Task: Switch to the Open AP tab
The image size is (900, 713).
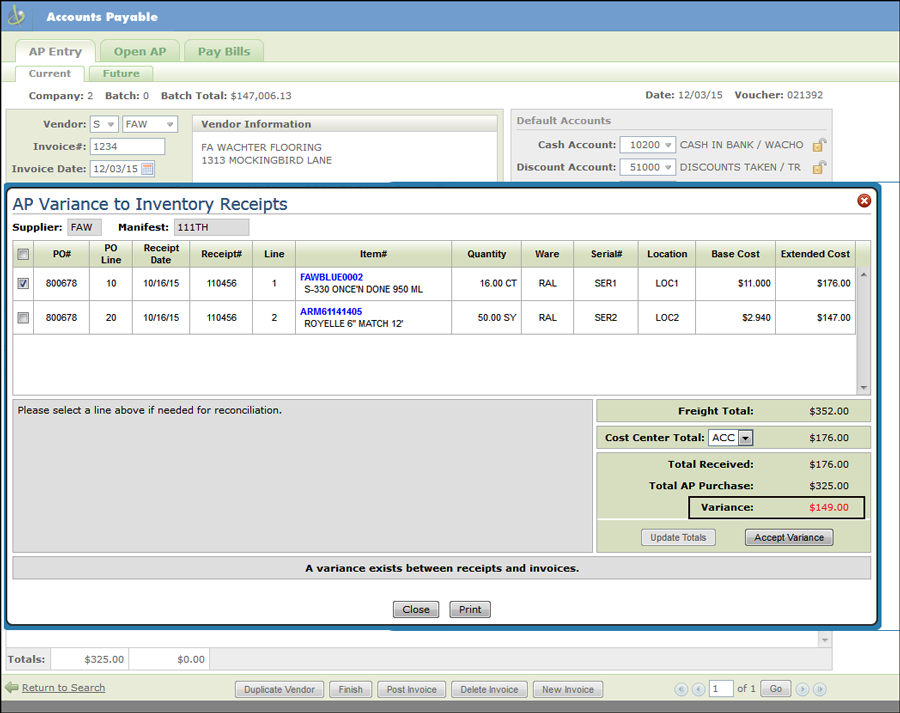Action: click(x=140, y=52)
